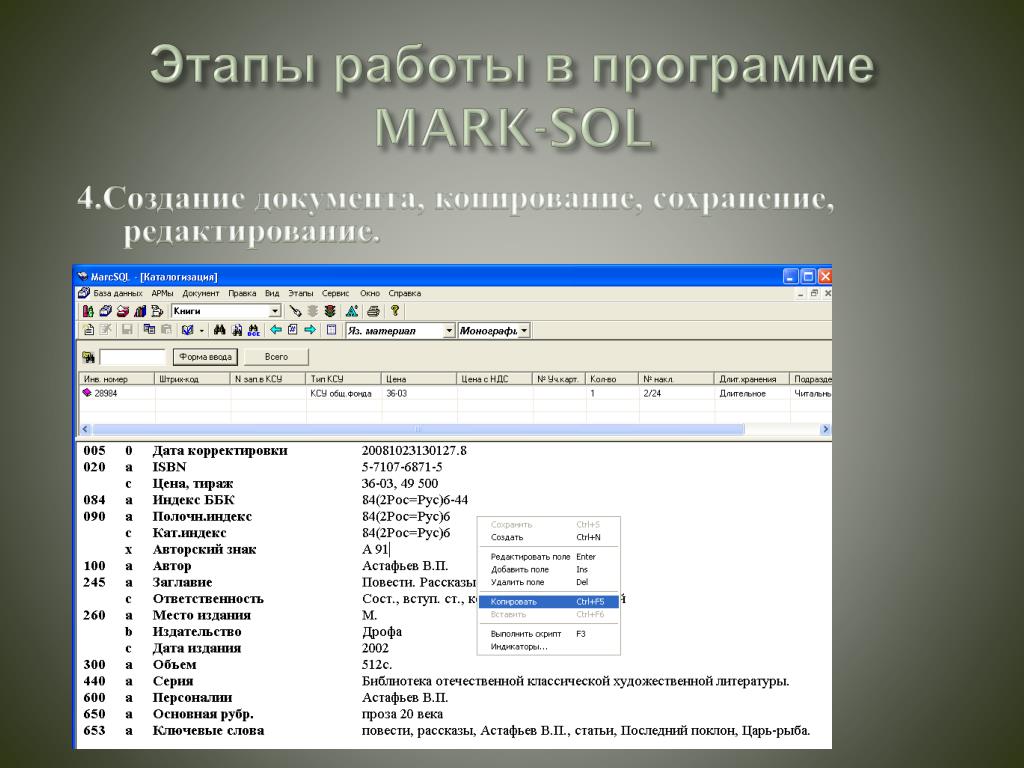Click the binoculars with document icon
This screenshot has width=1024, height=768.
coord(237,330)
